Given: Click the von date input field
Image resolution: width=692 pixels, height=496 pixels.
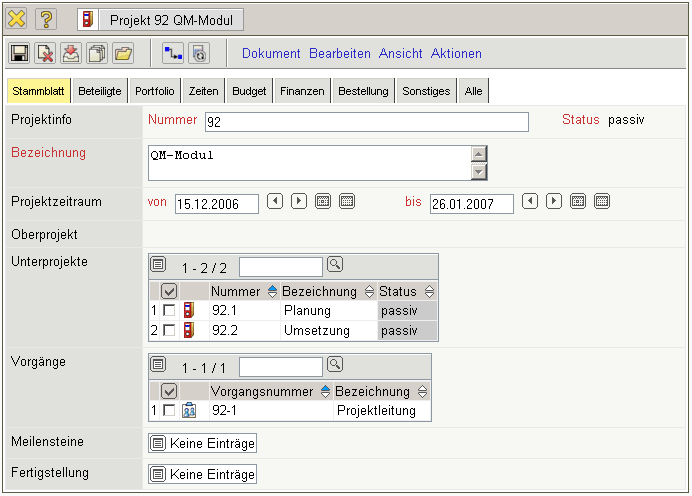Looking at the screenshot, I should click(216, 204).
